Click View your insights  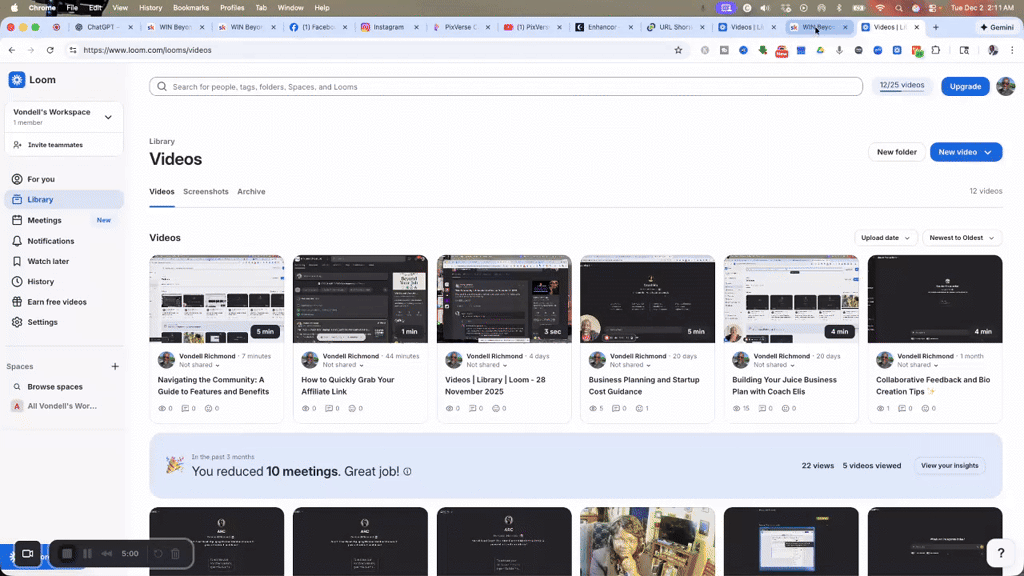tap(949, 465)
